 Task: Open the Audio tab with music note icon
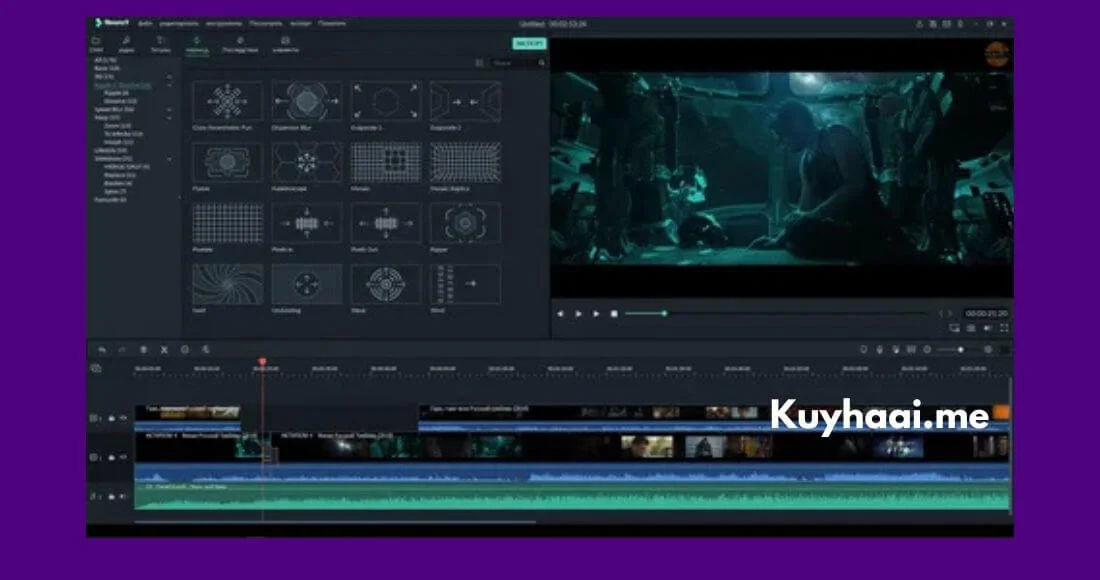[x=126, y=45]
